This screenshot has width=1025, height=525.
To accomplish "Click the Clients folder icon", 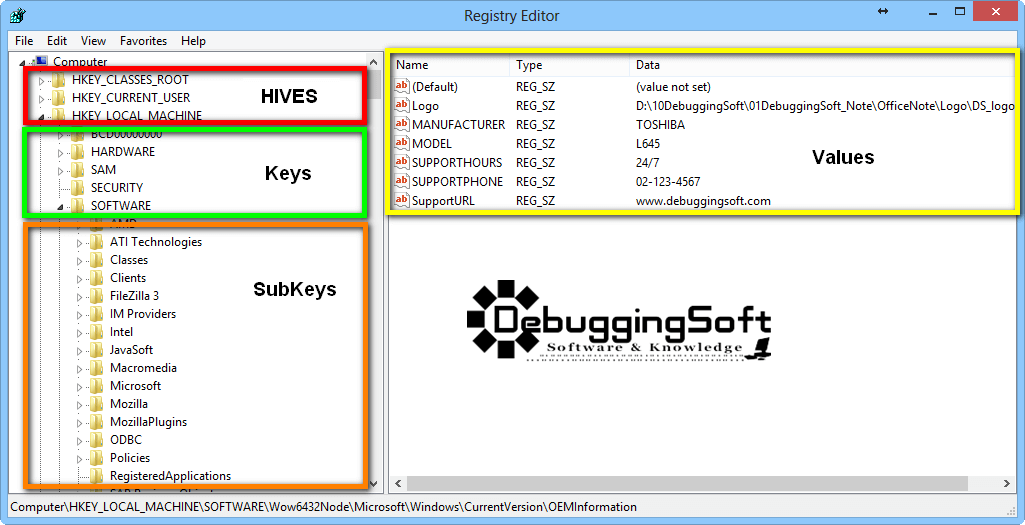I will [97, 278].
